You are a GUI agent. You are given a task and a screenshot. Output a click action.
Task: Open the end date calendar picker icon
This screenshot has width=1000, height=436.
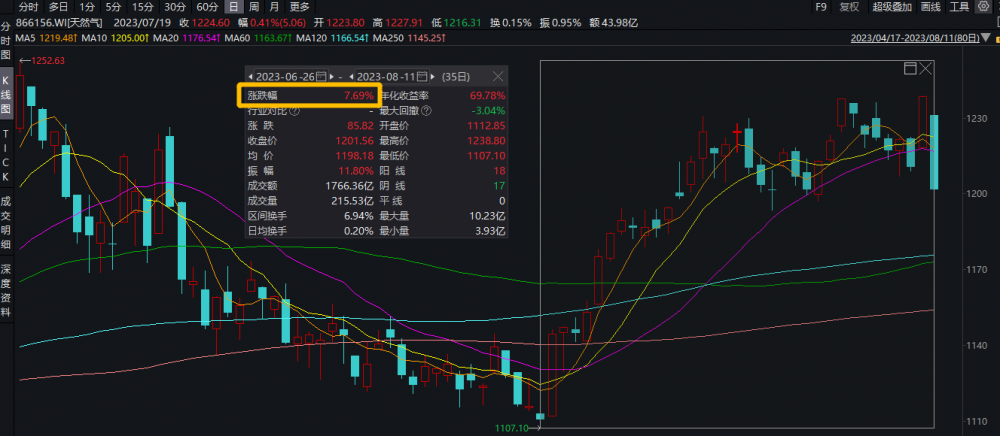point(422,76)
